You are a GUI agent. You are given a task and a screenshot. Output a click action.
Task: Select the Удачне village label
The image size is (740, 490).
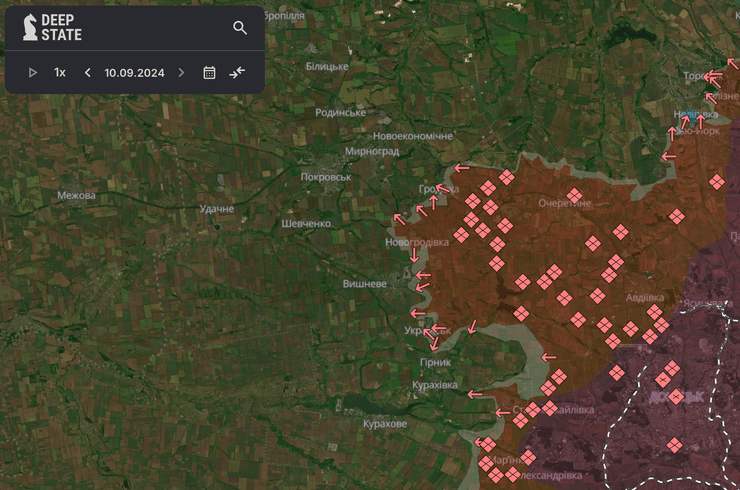point(216,208)
